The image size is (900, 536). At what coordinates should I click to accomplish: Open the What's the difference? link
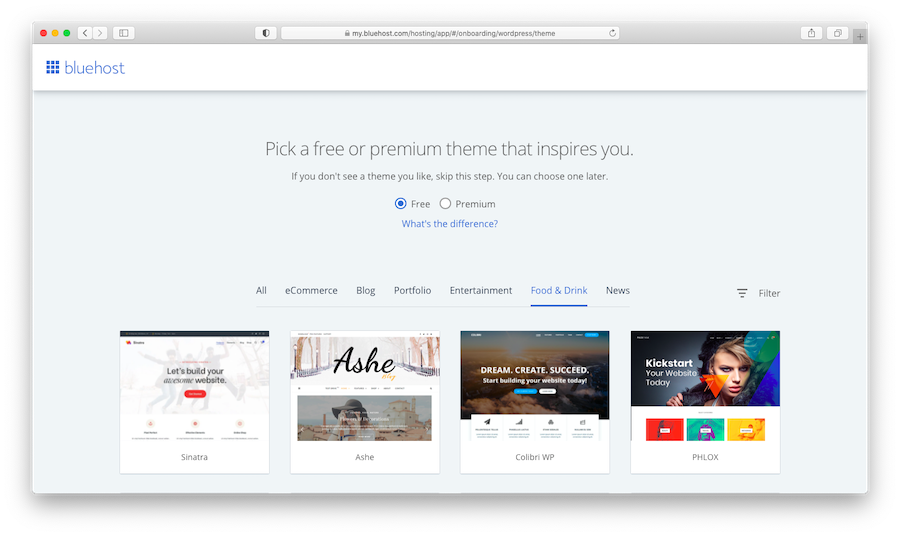click(449, 224)
